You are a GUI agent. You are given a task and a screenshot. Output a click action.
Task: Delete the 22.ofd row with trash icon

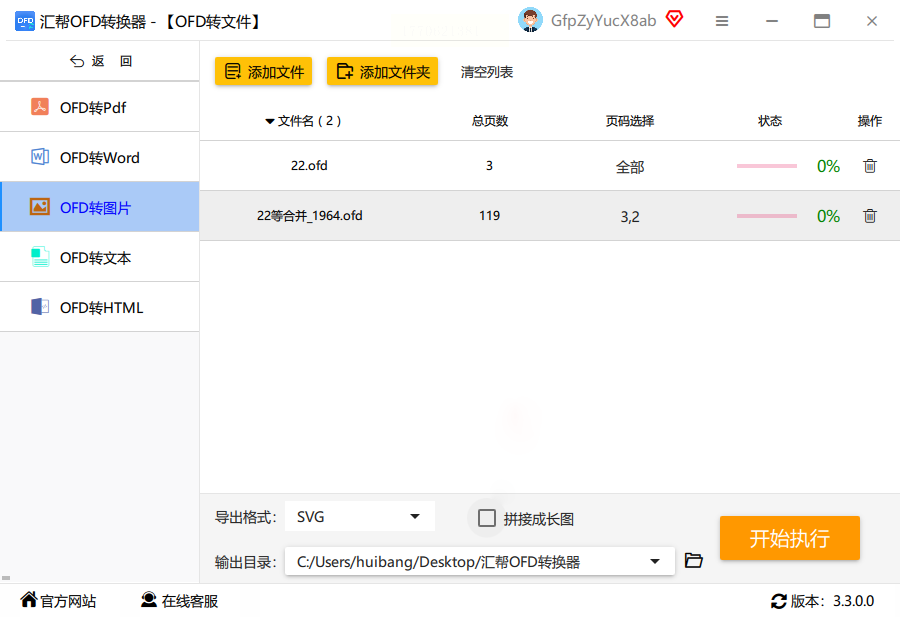tap(869, 166)
